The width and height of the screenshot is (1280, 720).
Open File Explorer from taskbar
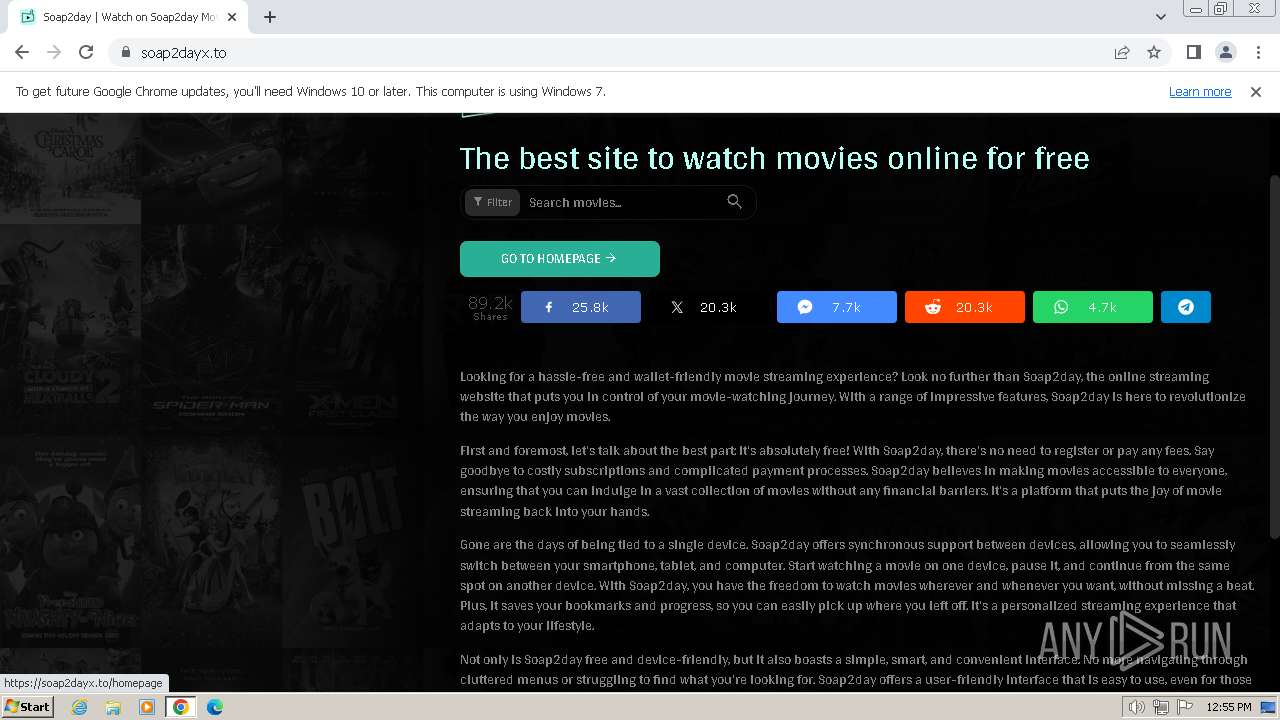point(113,707)
